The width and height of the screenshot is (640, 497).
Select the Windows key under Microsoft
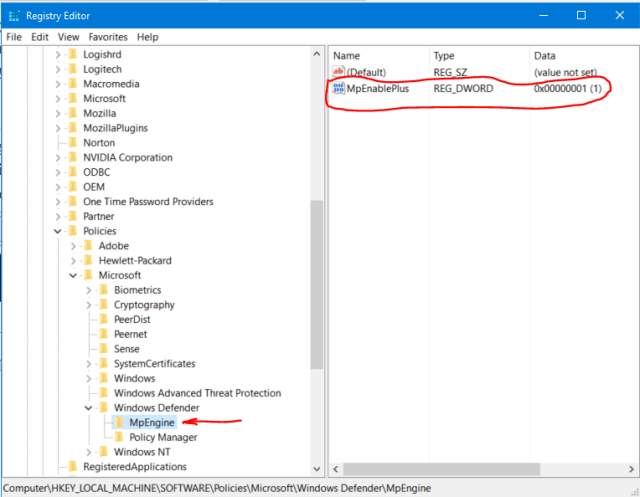point(134,378)
